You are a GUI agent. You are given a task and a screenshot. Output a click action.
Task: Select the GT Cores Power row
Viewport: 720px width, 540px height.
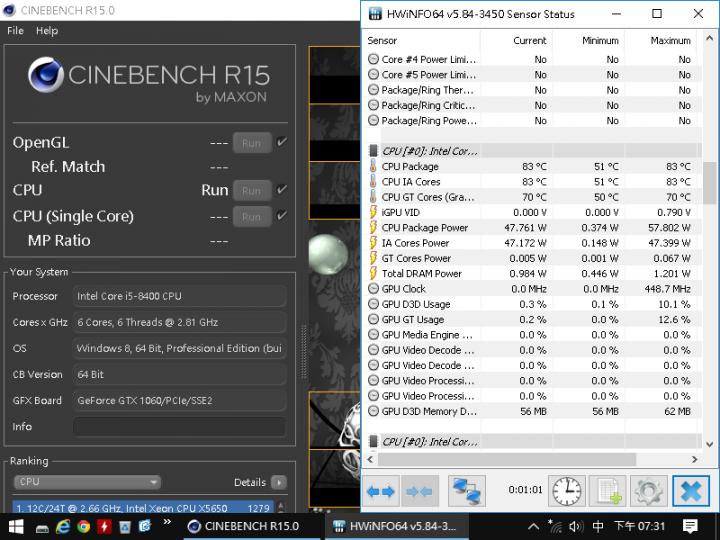[x=532, y=258]
